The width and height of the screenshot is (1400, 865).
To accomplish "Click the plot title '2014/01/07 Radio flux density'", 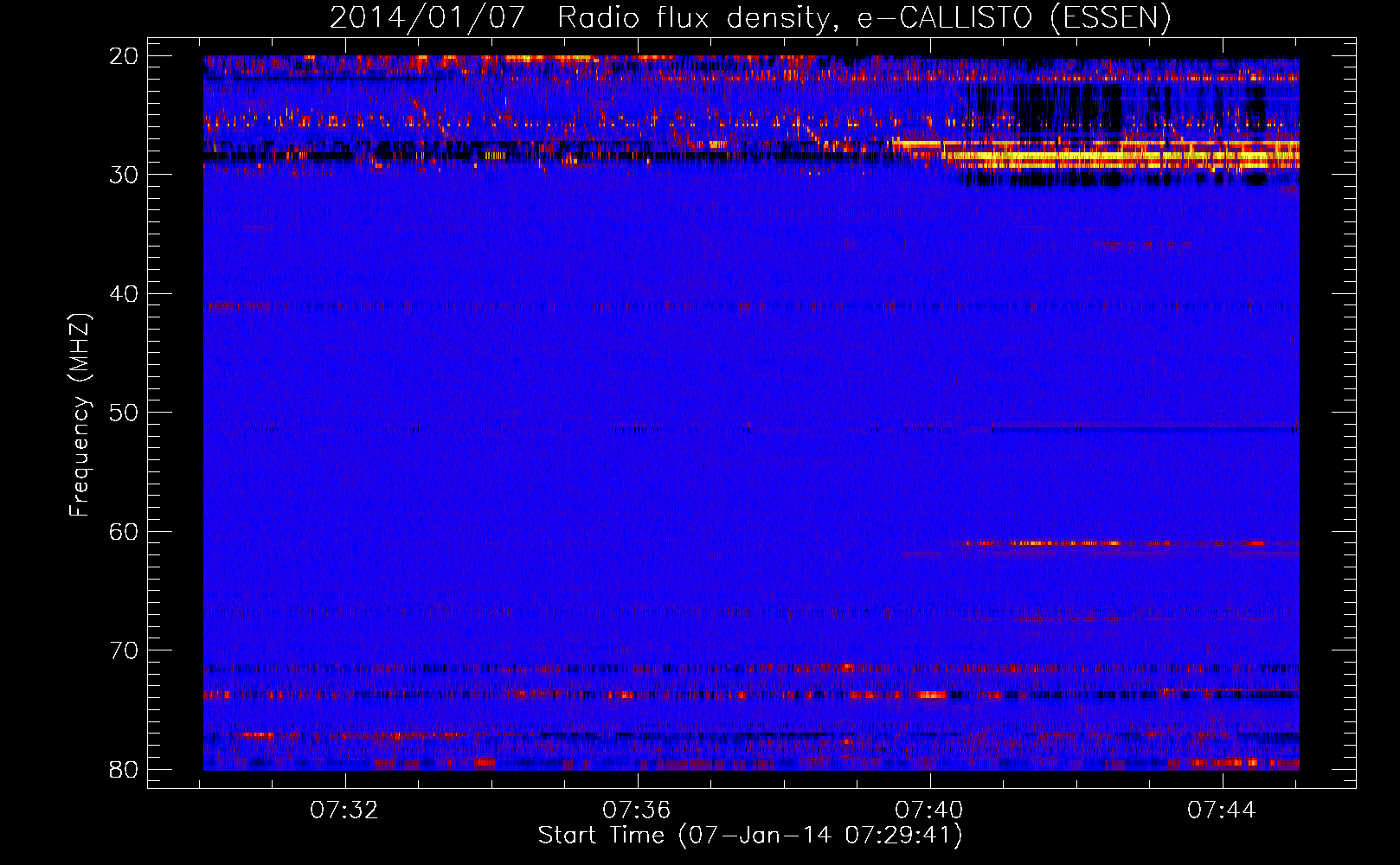I will point(749,17).
